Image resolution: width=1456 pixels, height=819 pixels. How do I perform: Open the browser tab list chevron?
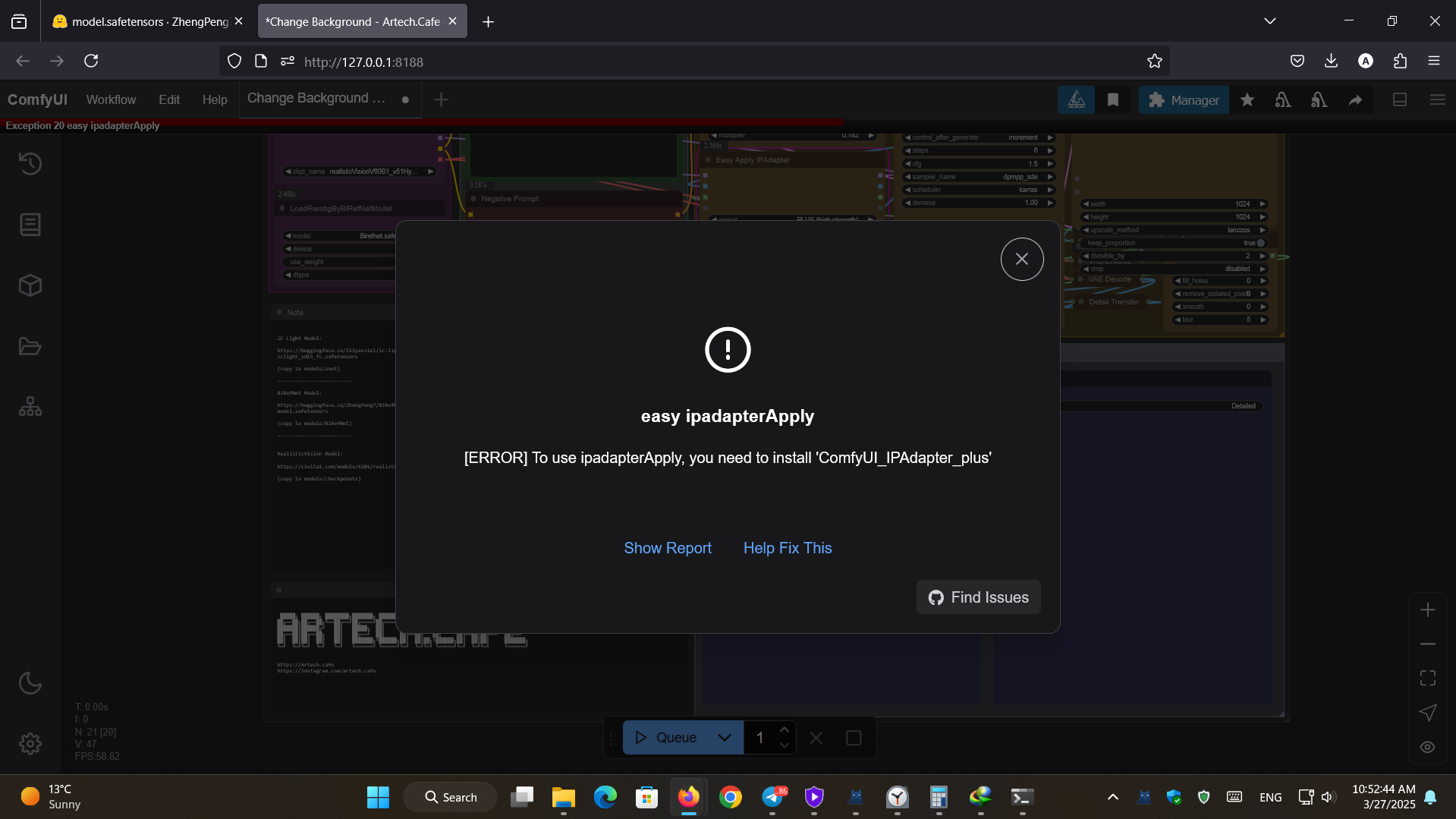1269,21
